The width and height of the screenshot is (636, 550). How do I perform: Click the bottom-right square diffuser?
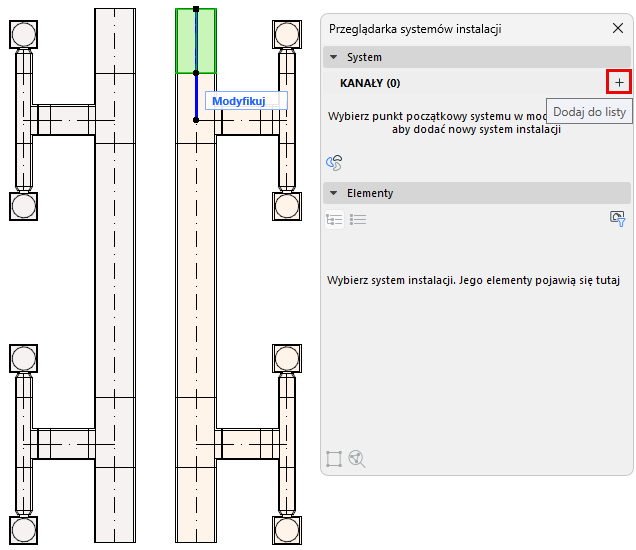(x=287, y=529)
